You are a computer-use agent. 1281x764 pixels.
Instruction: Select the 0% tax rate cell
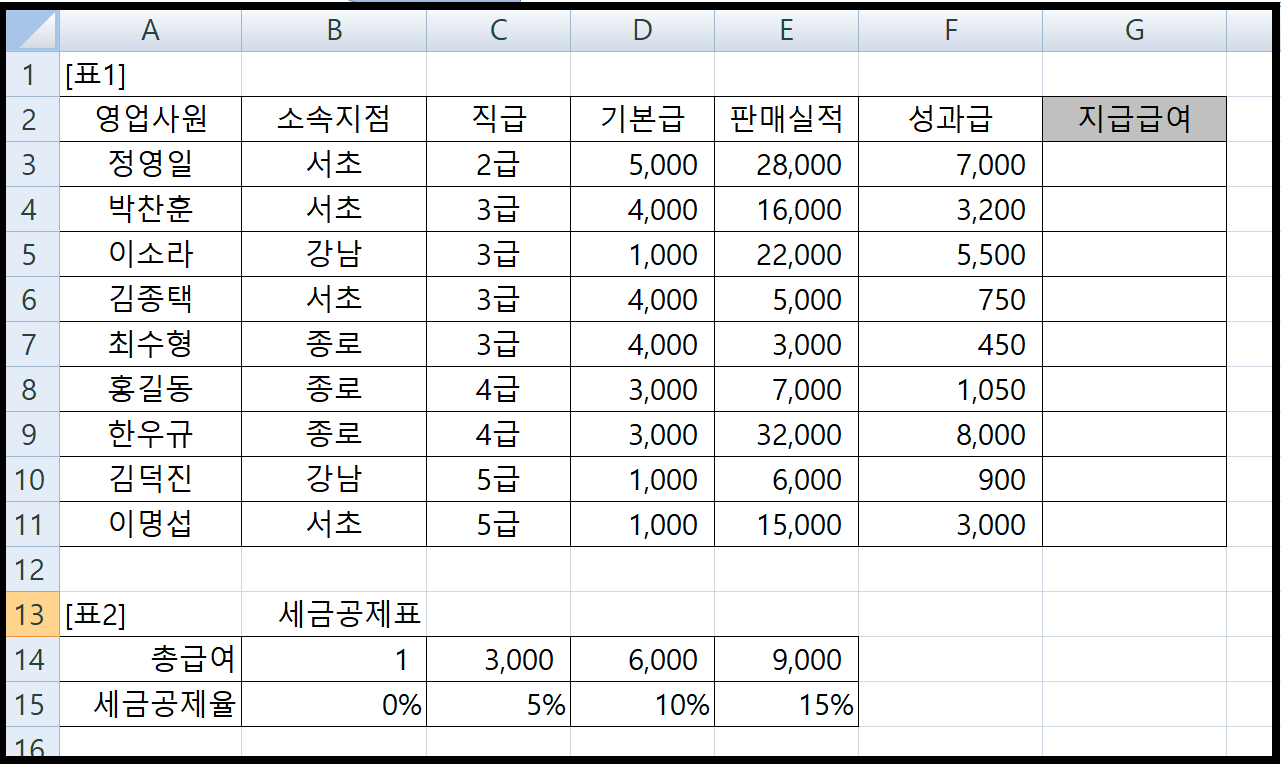coord(334,704)
